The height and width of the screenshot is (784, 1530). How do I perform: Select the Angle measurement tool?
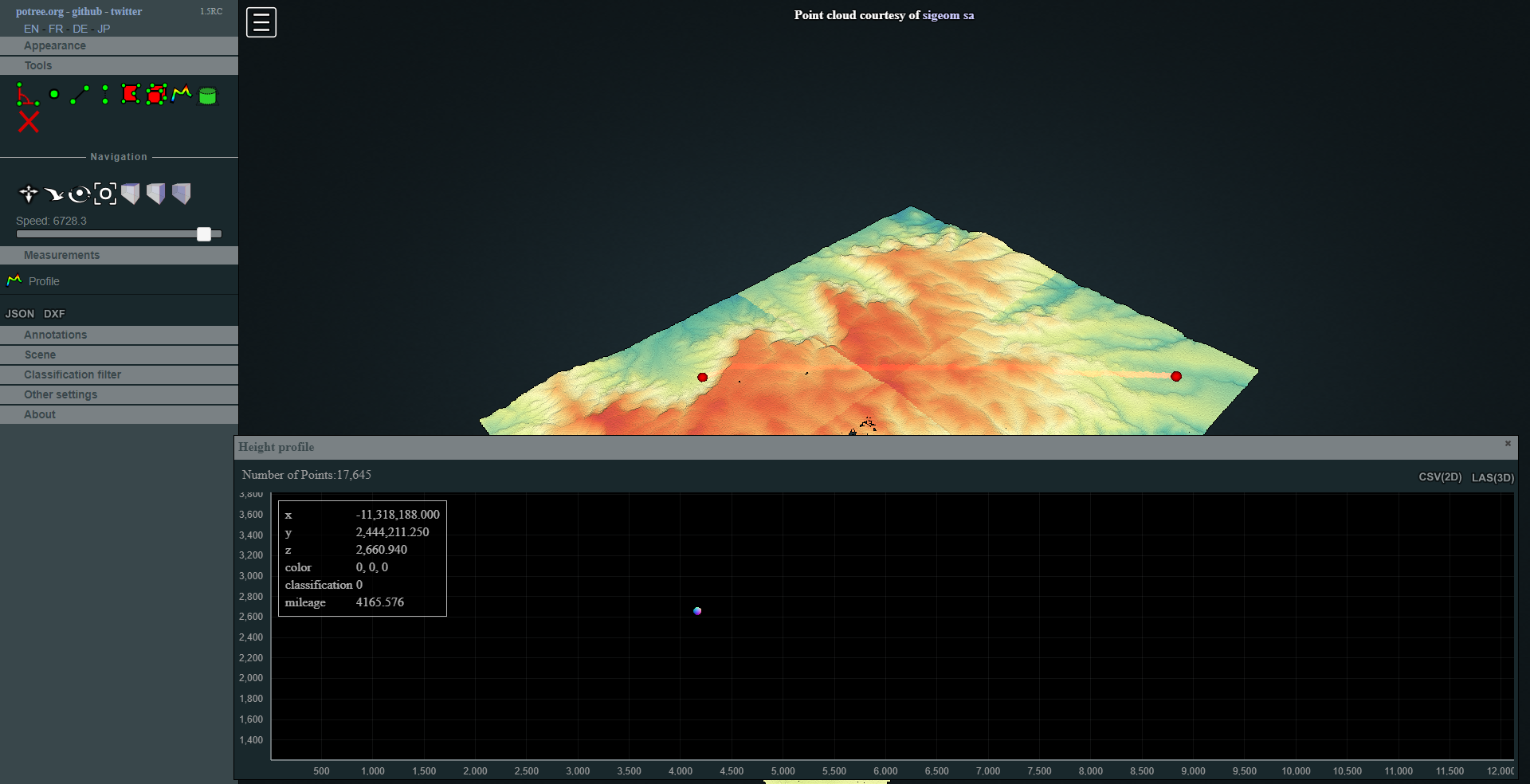(x=28, y=94)
